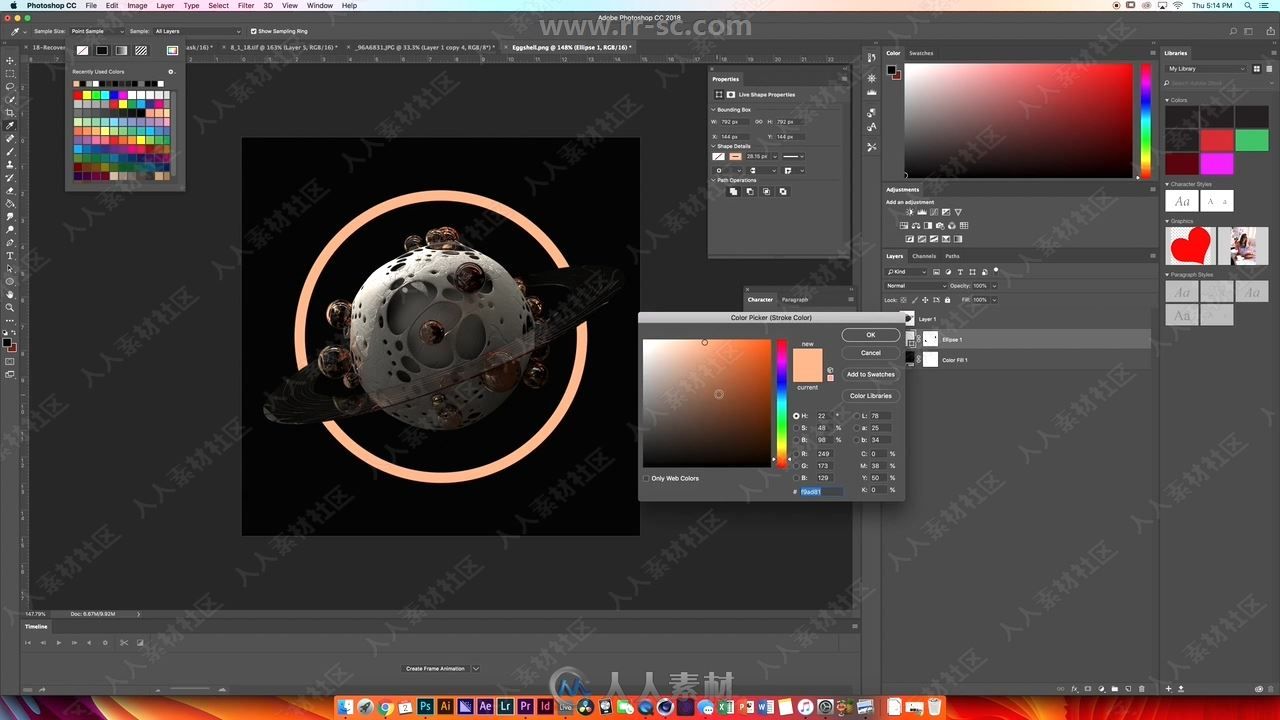
Task: Switch to the Swatches tab
Action: [x=921, y=53]
